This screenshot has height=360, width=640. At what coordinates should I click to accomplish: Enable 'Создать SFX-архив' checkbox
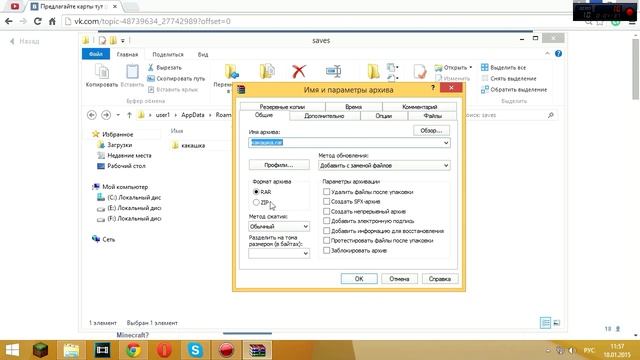point(327,201)
